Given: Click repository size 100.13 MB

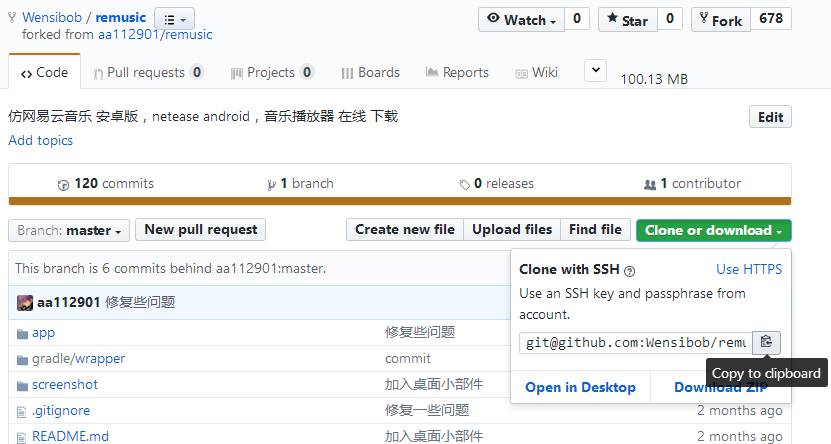Looking at the screenshot, I should click(x=654, y=79).
